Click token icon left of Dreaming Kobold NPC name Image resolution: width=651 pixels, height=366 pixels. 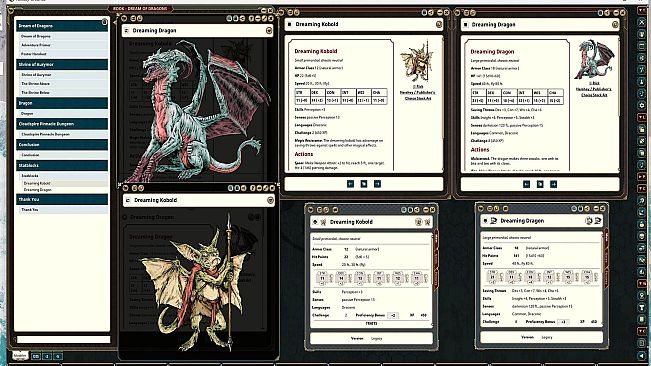tap(323, 222)
